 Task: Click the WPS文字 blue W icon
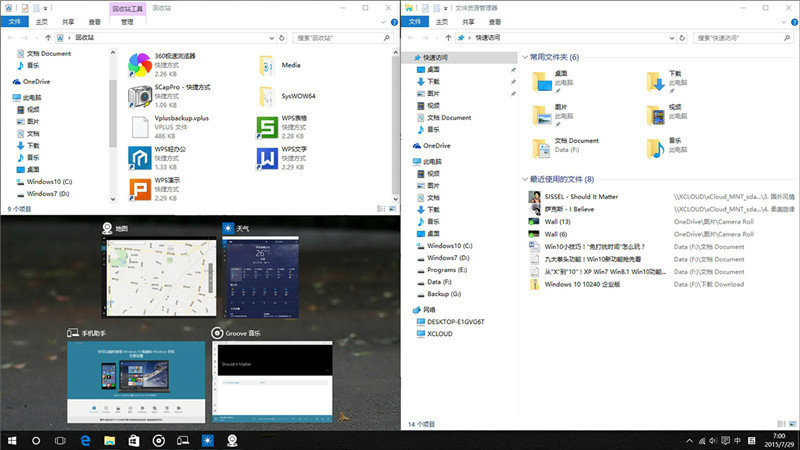266,159
